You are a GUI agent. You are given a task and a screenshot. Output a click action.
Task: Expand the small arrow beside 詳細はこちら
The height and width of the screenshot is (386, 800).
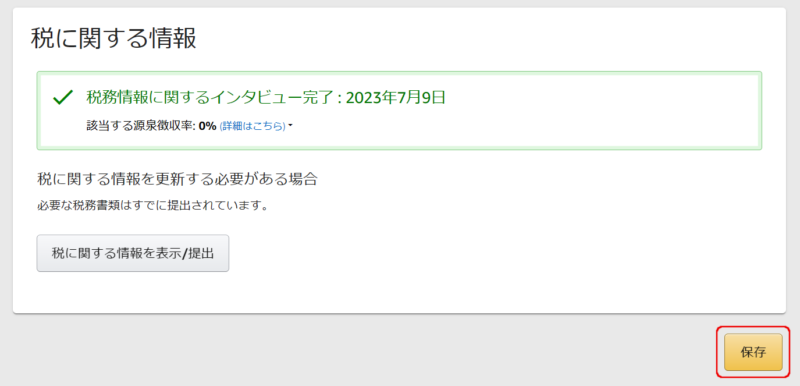(x=290, y=126)
